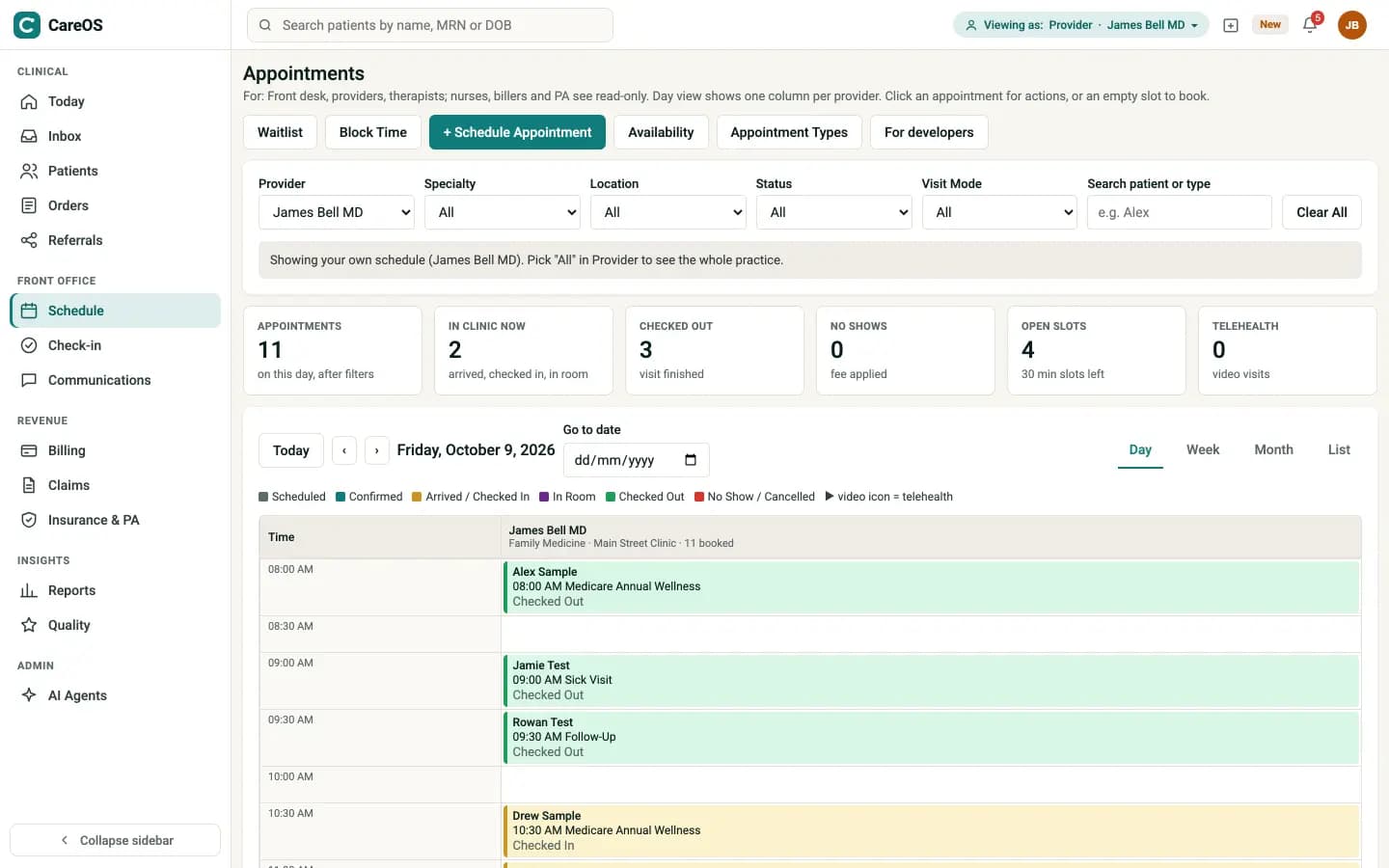
Task: Open the Referrals share icon
Action: [29, 240]
